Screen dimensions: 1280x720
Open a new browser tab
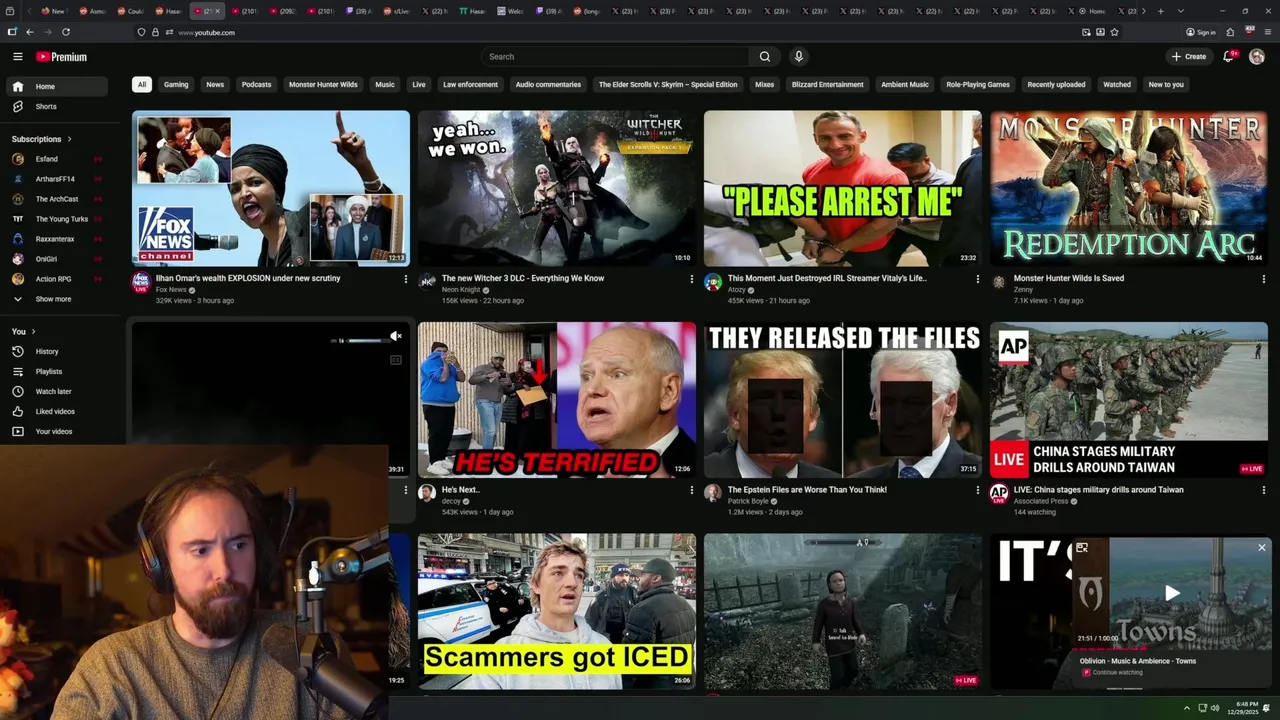[1160, 11]
